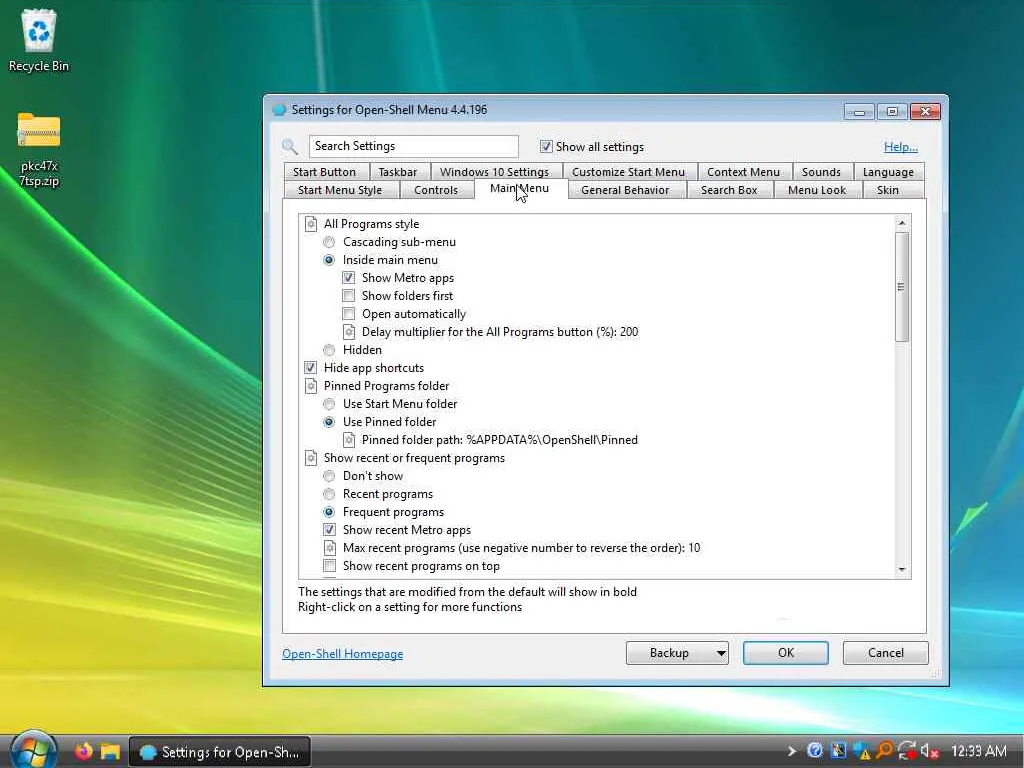Click the scrollbar down arrow

tap(902, 570)
